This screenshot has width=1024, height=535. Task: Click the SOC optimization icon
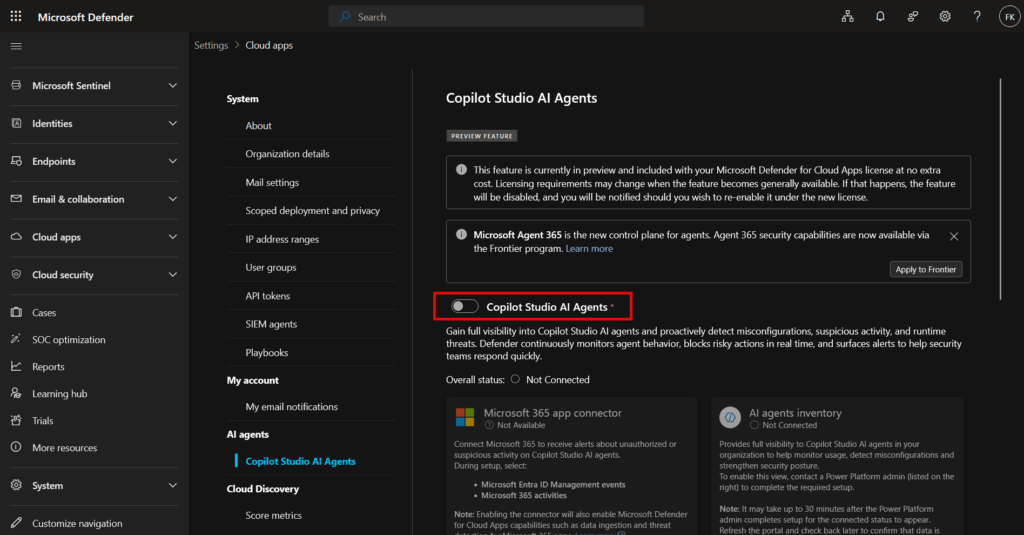click(16, 339)
